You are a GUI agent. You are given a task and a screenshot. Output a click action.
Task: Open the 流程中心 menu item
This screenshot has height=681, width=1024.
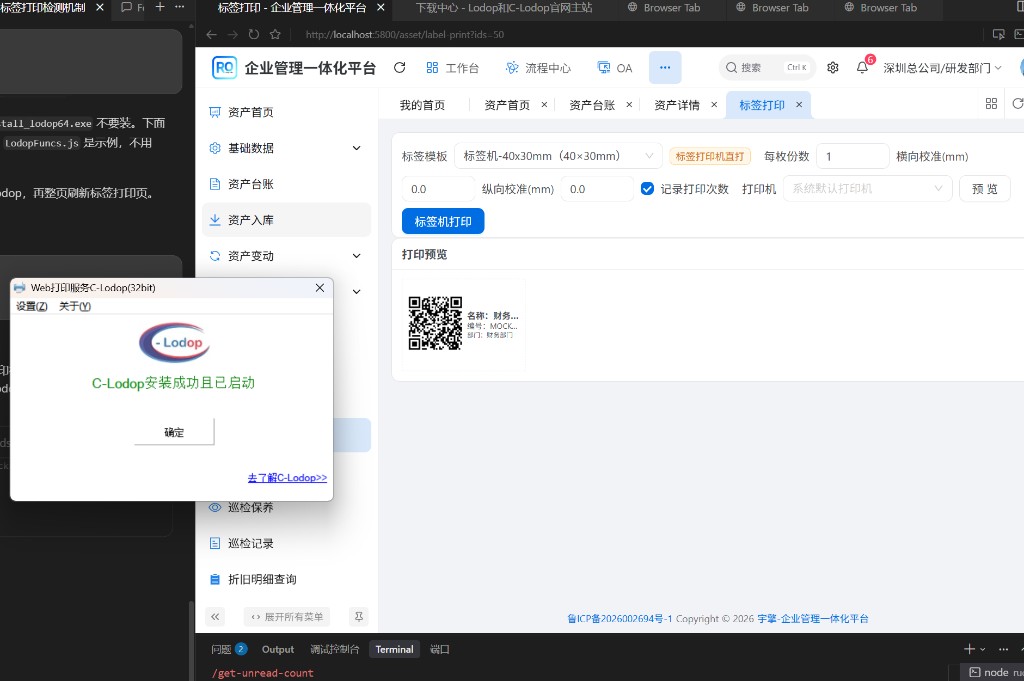coord(538,68)
